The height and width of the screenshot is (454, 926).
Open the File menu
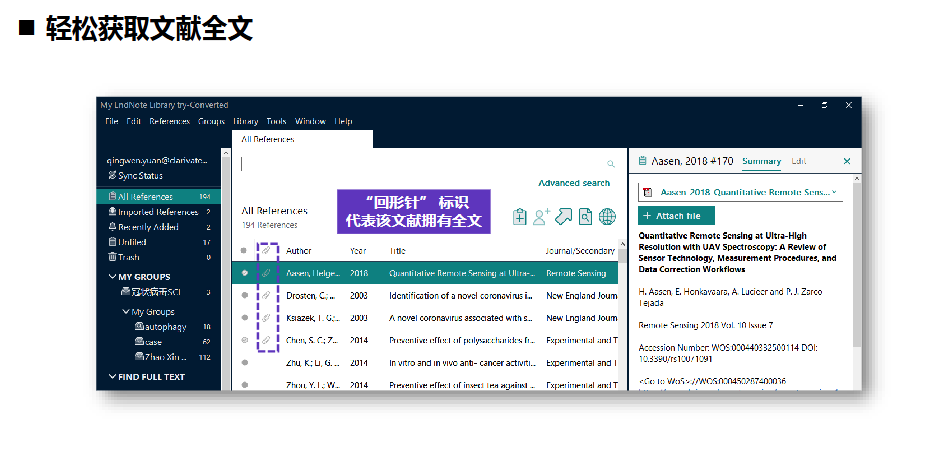pyautogui.click(x=112, y=121)
